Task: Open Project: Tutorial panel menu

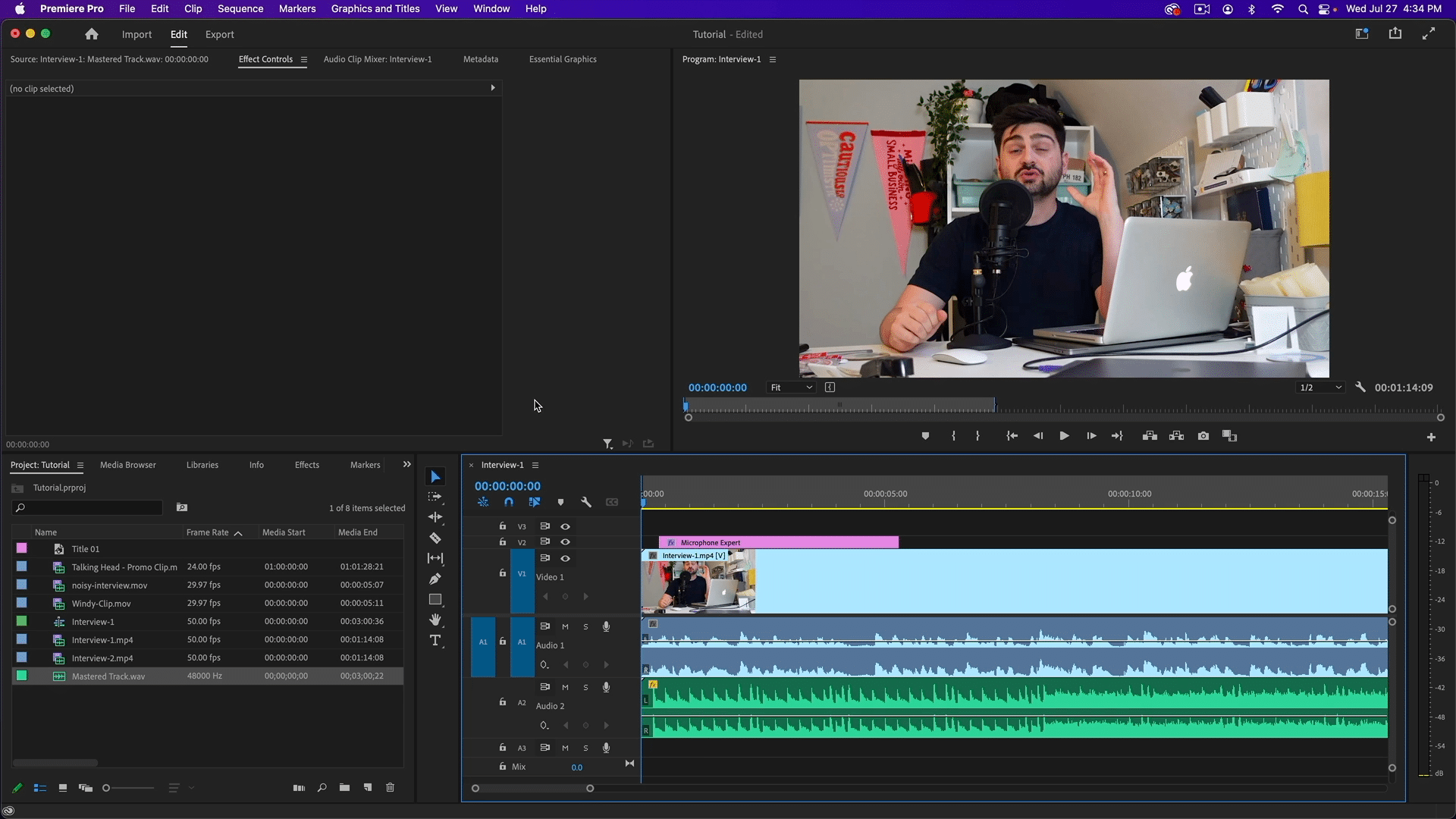Action: [80, 465]
